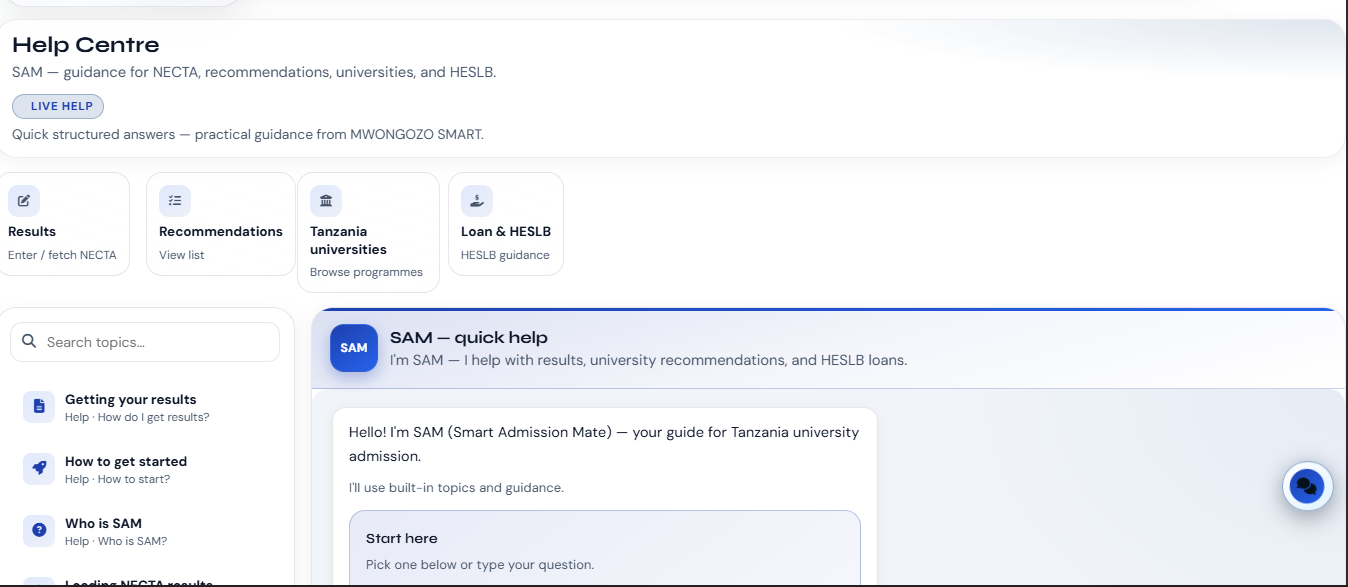Browse Tanzania universities programmes card
Viewport: 1348px width, 587px height.
coord(368,233)
